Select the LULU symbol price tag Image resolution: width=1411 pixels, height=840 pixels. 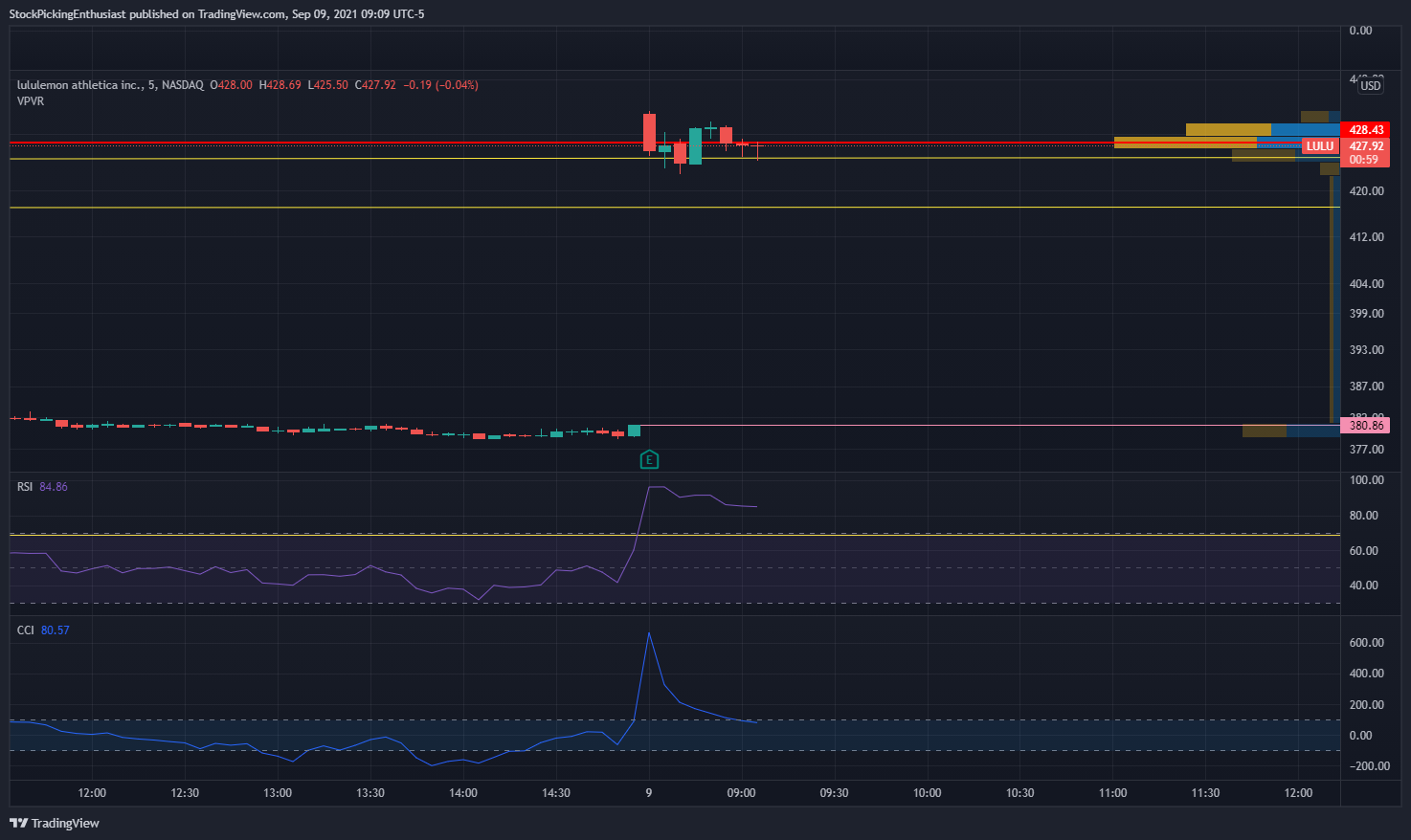click(x=1319, y=146)
